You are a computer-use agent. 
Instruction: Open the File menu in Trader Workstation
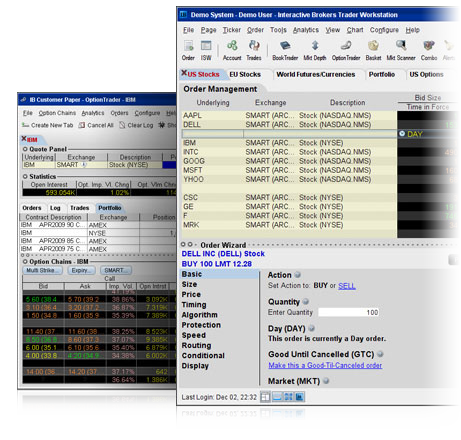click(188, 30)
